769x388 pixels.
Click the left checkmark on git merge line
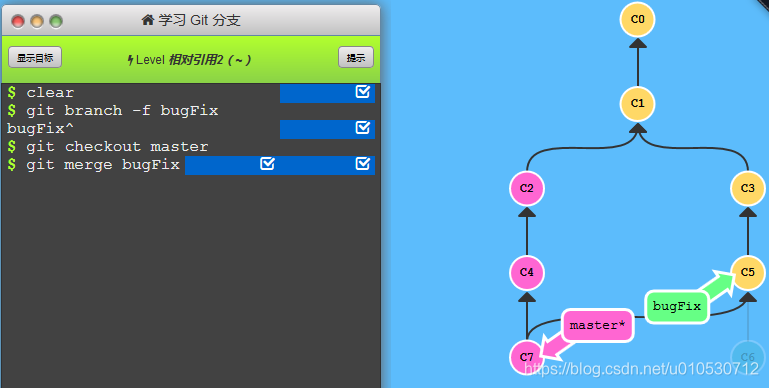click(267, 163)
